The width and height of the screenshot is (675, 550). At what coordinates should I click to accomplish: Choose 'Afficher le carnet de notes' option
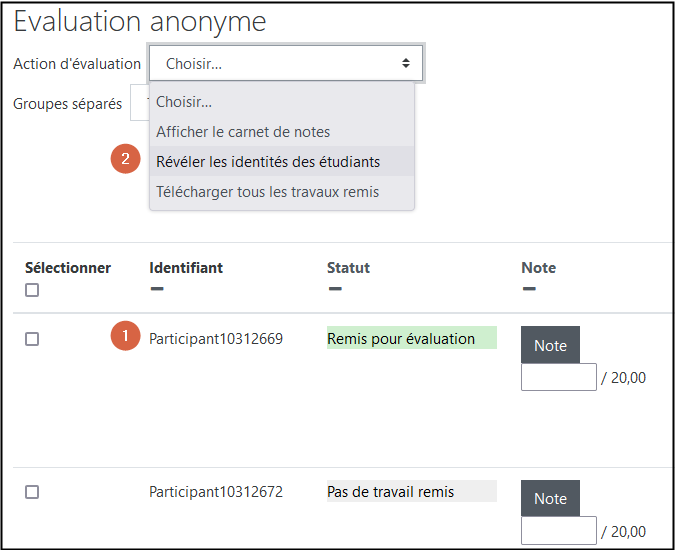pos(243,132)
